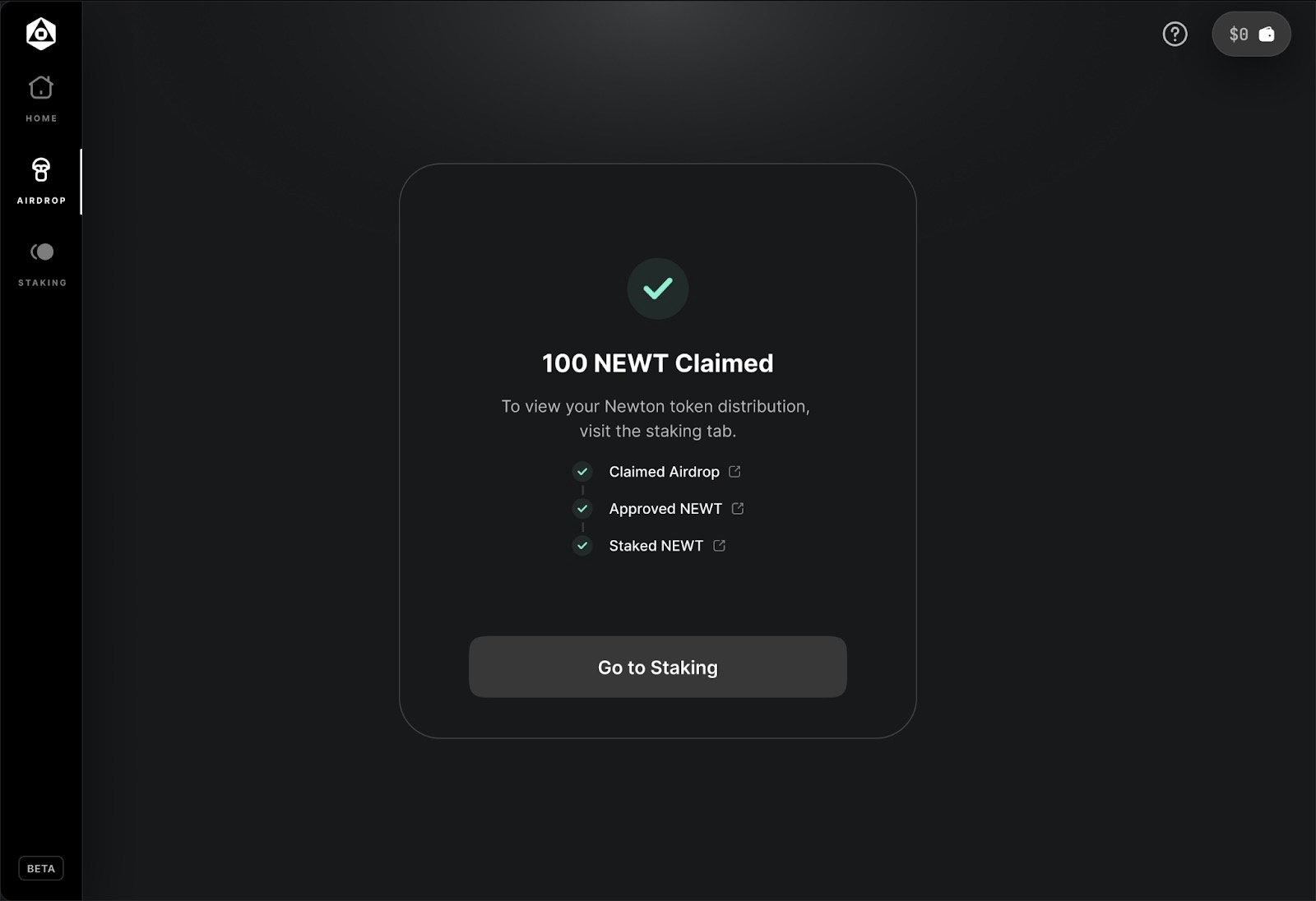This screenshot has width=1316, height=901.
Task: Open the Staking coins icon
Action: pos(42,252)
